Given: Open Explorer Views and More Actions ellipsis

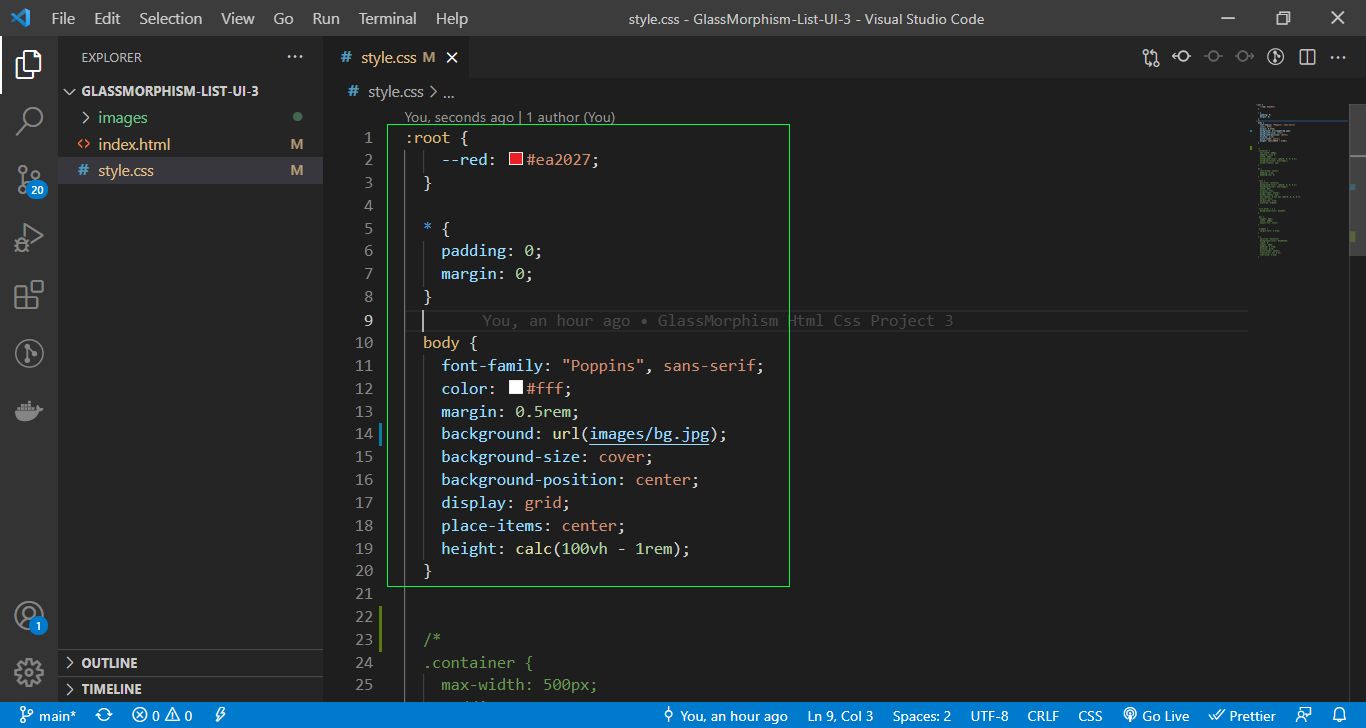Looking at the screenshot, I should [295, 57].
